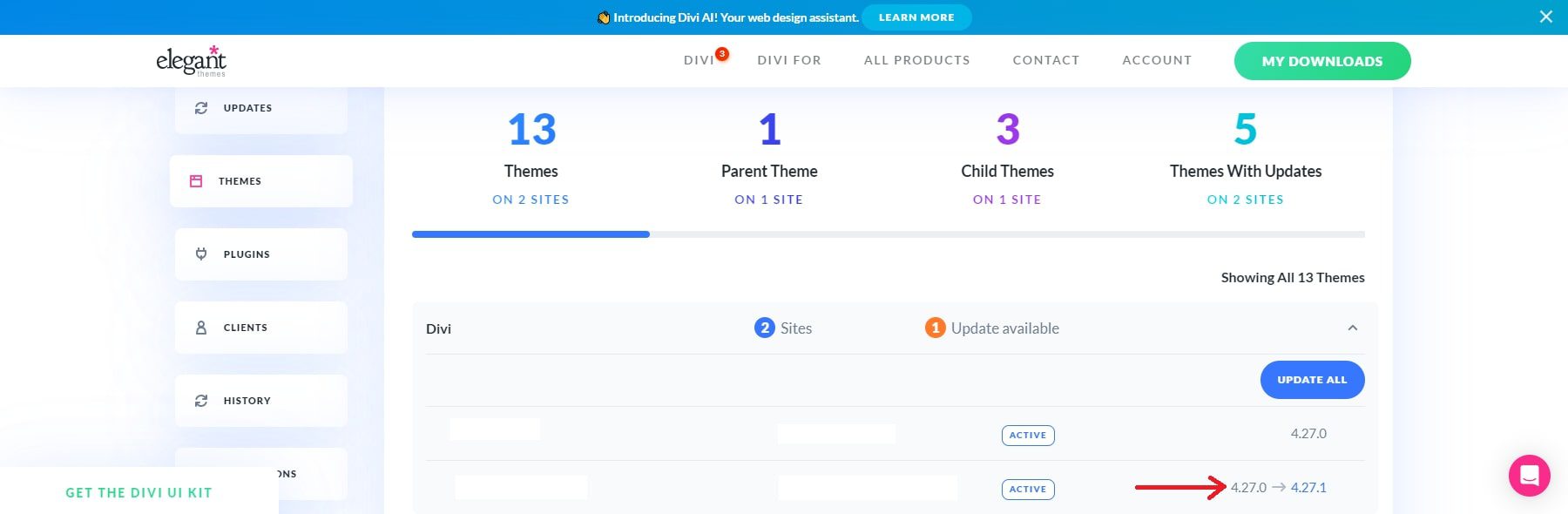Click the Divi theme name
Screen dimensions: 1568x514
pyautogui.click(x=438, y=329)
